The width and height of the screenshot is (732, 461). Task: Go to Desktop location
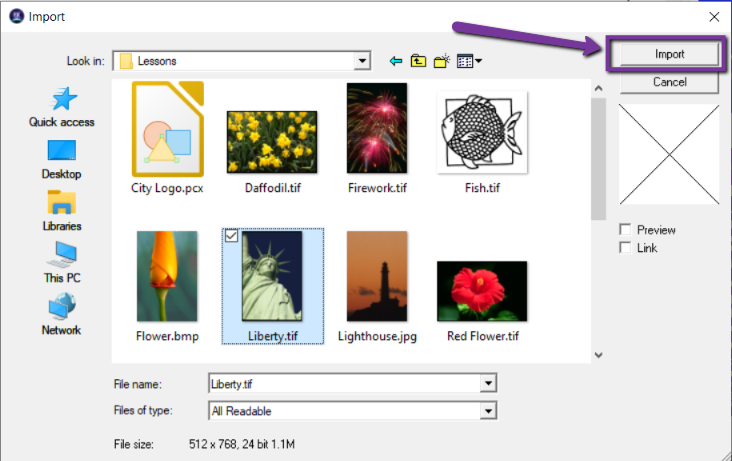[62, 158]
